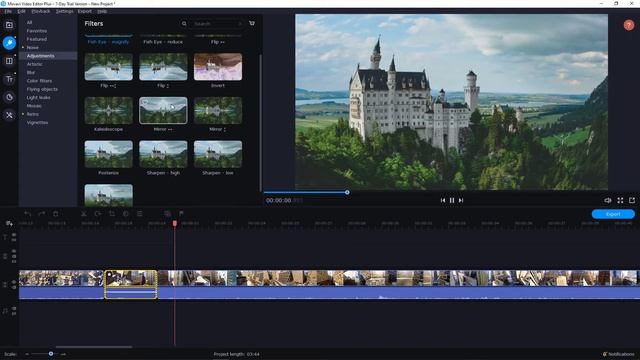Open the More tools icon
Screen dimensions: 640x360
(x=9, y=115)
